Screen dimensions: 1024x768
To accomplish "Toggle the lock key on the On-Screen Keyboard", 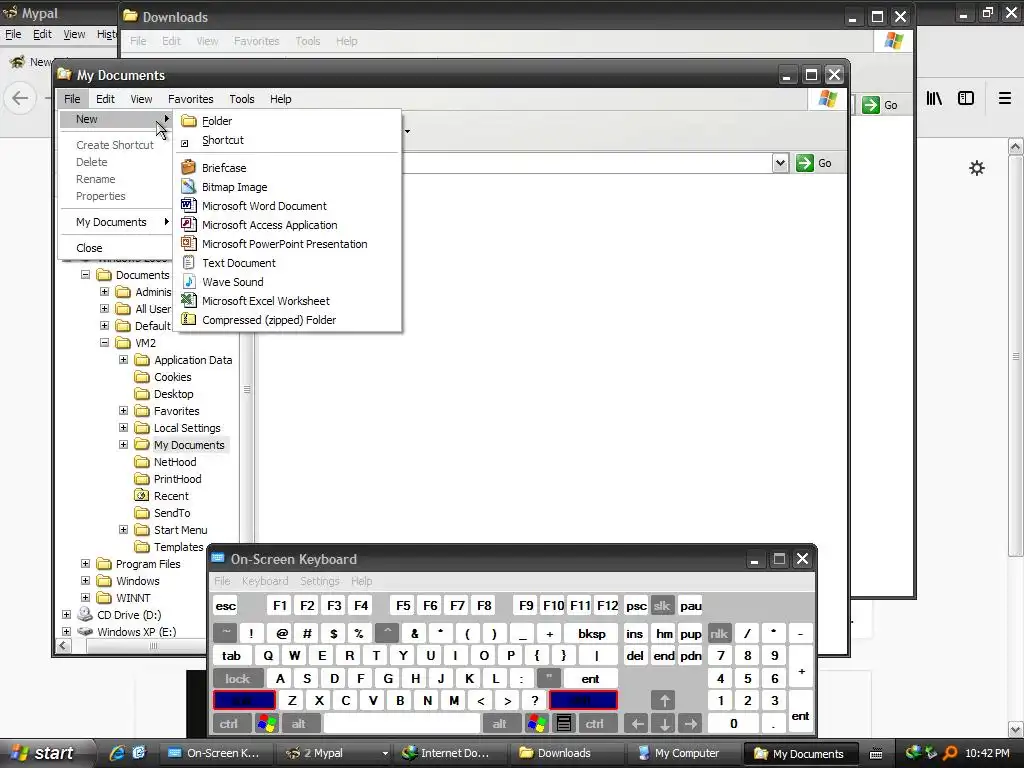I will click(x=238, y=679).
